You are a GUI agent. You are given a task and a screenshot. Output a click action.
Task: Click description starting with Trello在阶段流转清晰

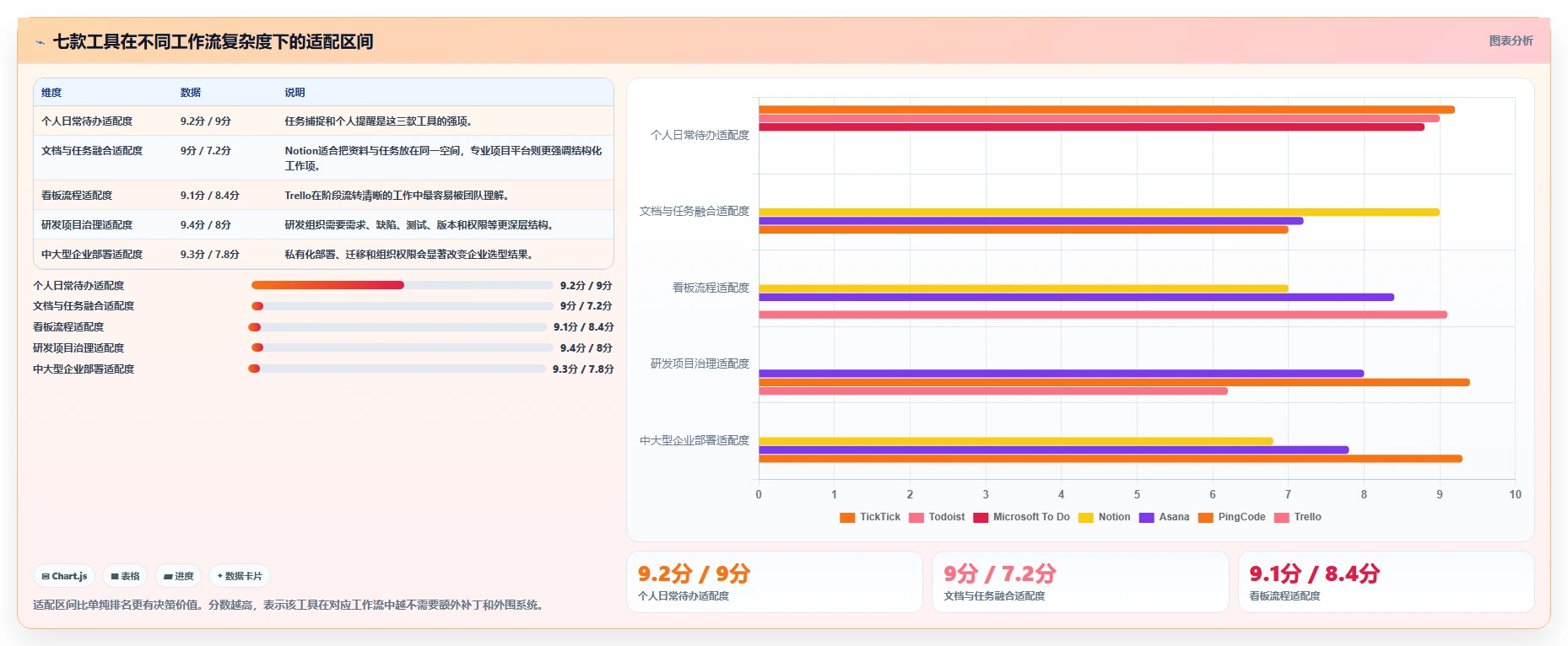click(x=397, y=196)
